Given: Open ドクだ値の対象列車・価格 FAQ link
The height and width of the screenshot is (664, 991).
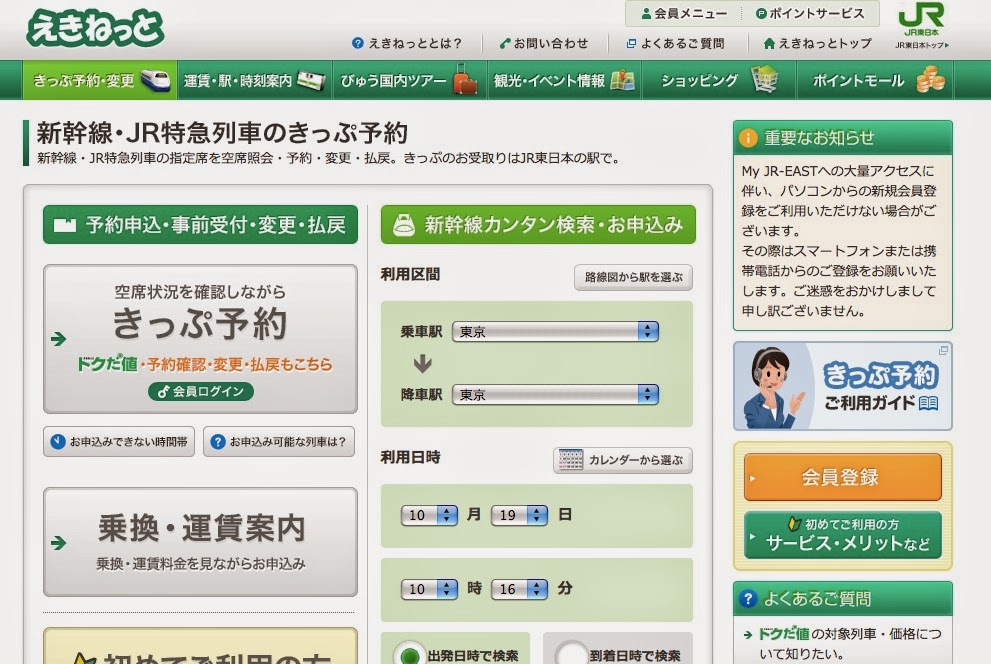Looking at the screenshot, I should [849, 643].
